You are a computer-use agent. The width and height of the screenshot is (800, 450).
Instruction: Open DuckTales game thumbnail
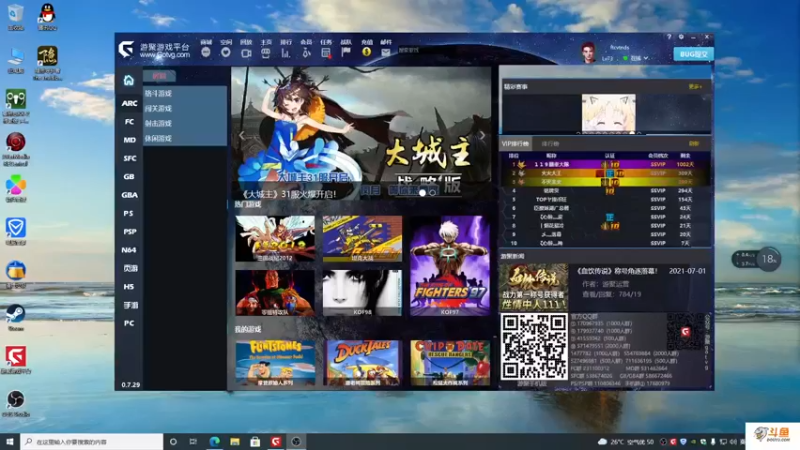click(x=362, y=363)
